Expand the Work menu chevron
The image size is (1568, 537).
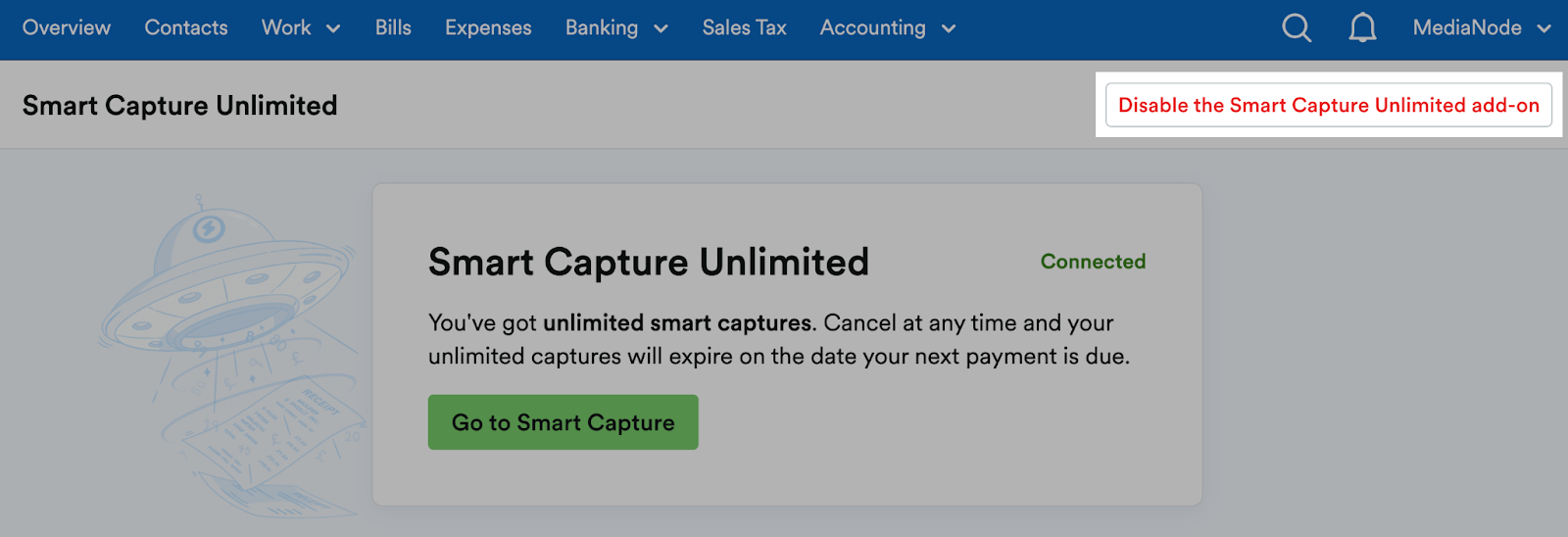coord(333,29)
